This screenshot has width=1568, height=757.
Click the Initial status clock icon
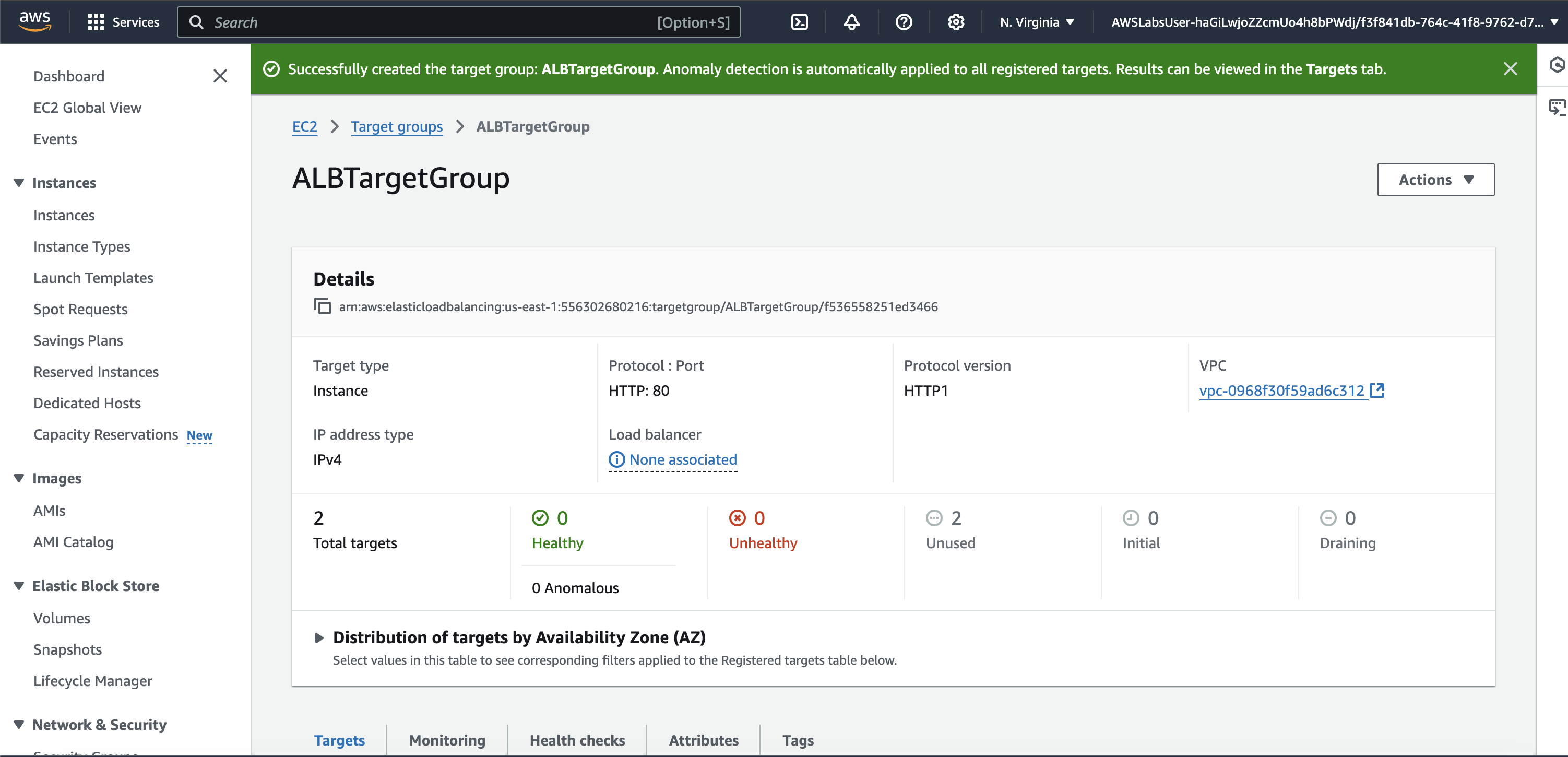pyautogui.click(x=1131, y=518)
